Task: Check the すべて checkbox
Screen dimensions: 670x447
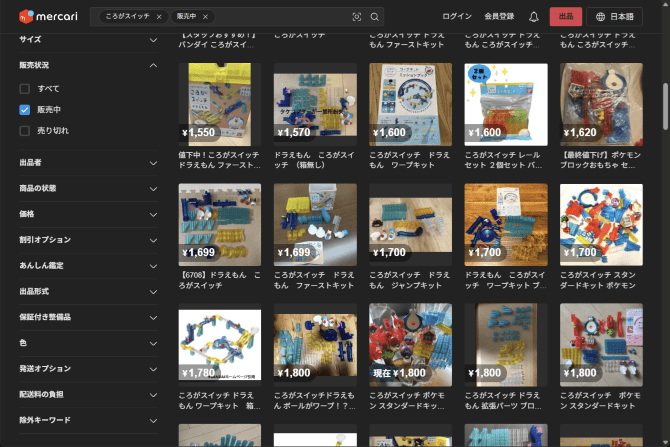Action: 24,88
